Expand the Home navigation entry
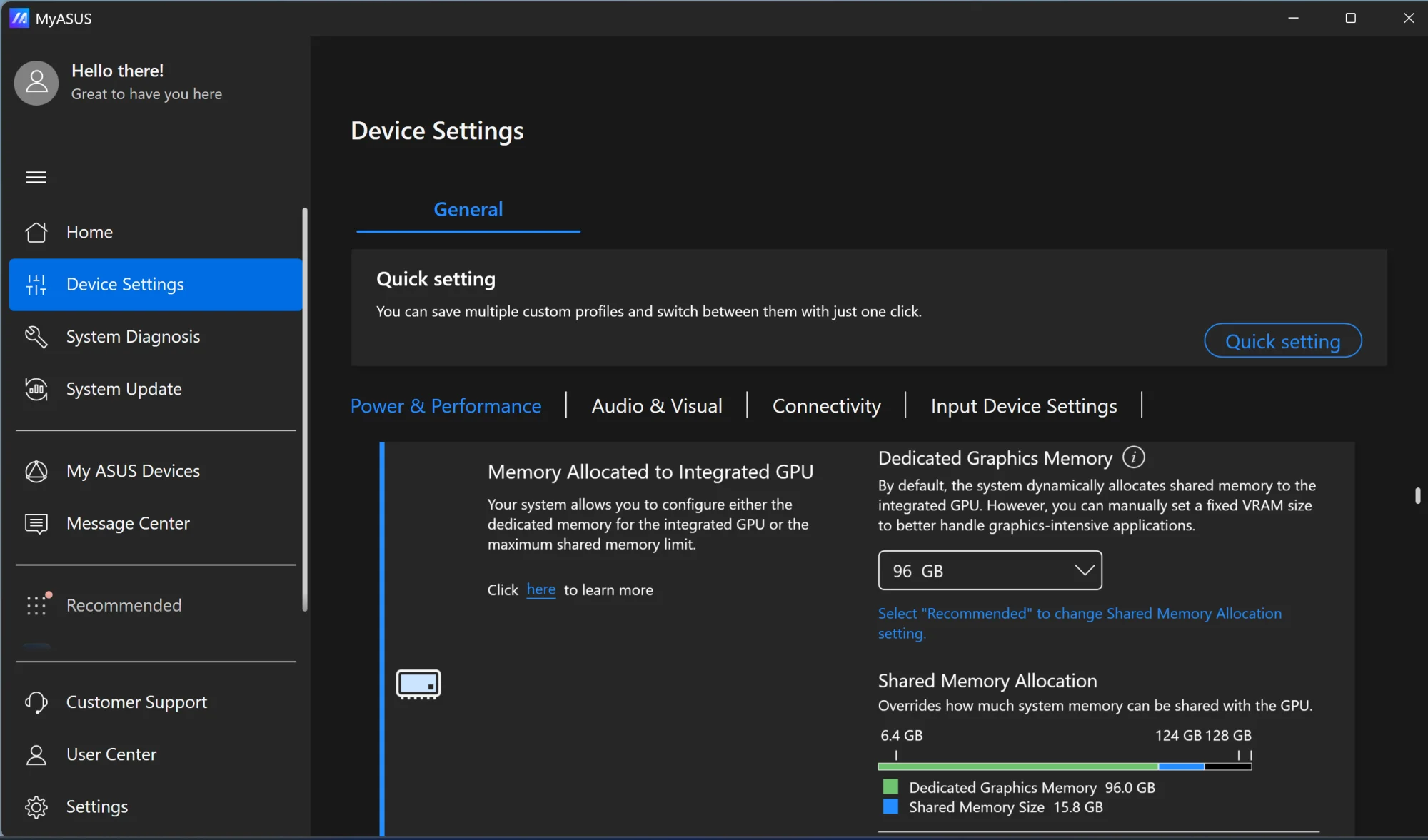Viewport: 1428px width, 840px height. (x=89, y=232)
